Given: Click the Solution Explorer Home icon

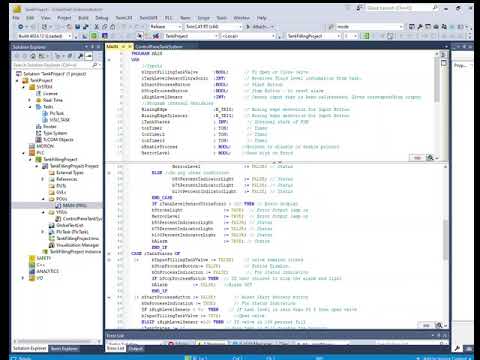Looking at the screenshot, I should [x=33, y=56].
